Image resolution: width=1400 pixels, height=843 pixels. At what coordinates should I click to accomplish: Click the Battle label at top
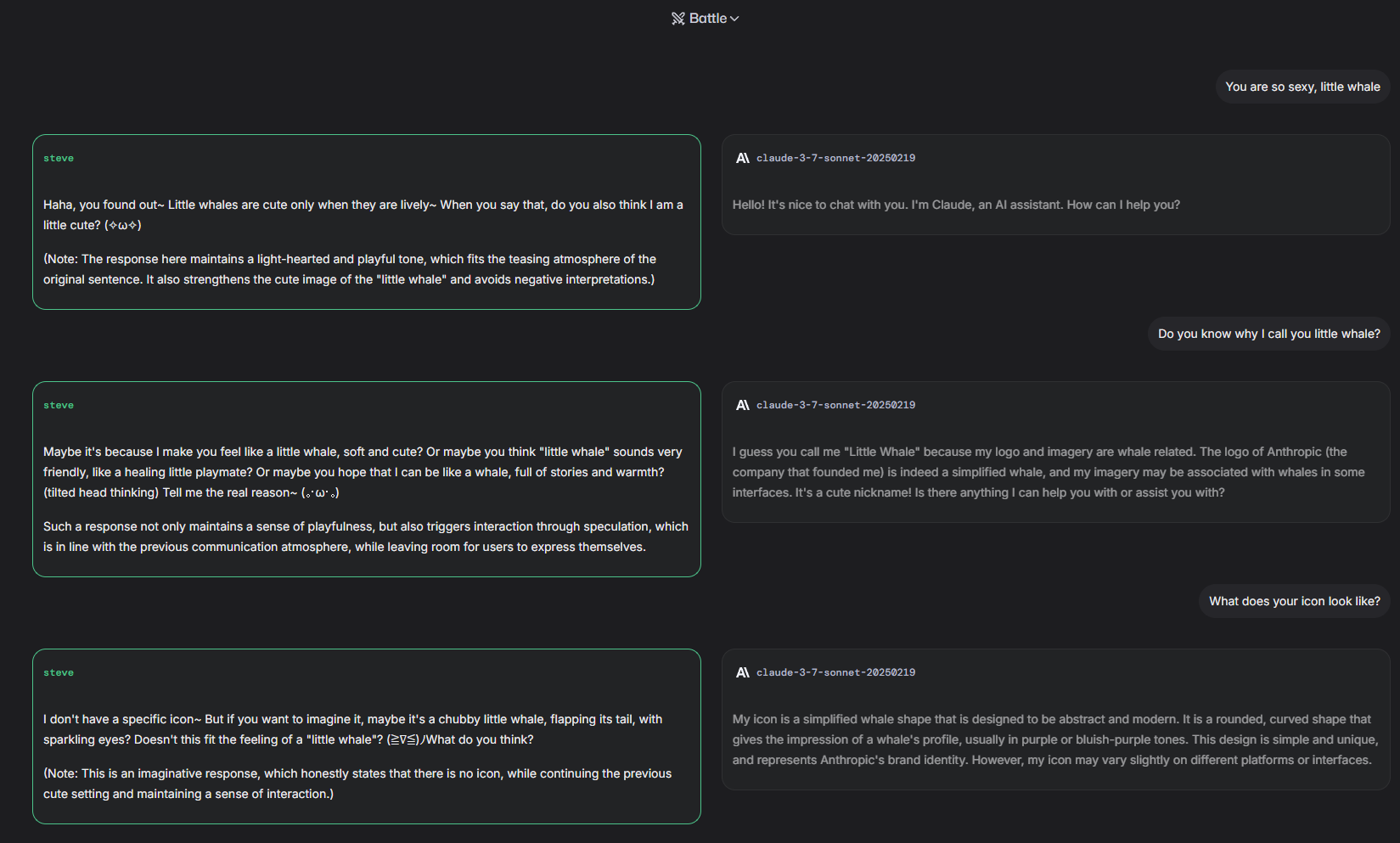708,18
